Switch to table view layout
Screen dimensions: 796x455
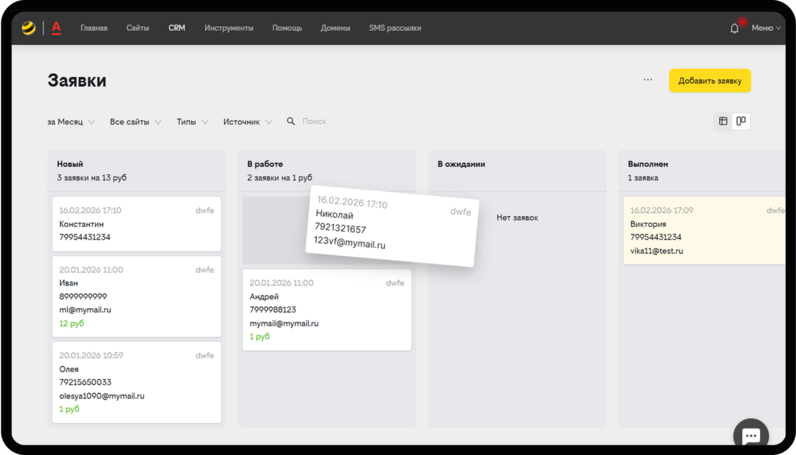pos(723,121)
